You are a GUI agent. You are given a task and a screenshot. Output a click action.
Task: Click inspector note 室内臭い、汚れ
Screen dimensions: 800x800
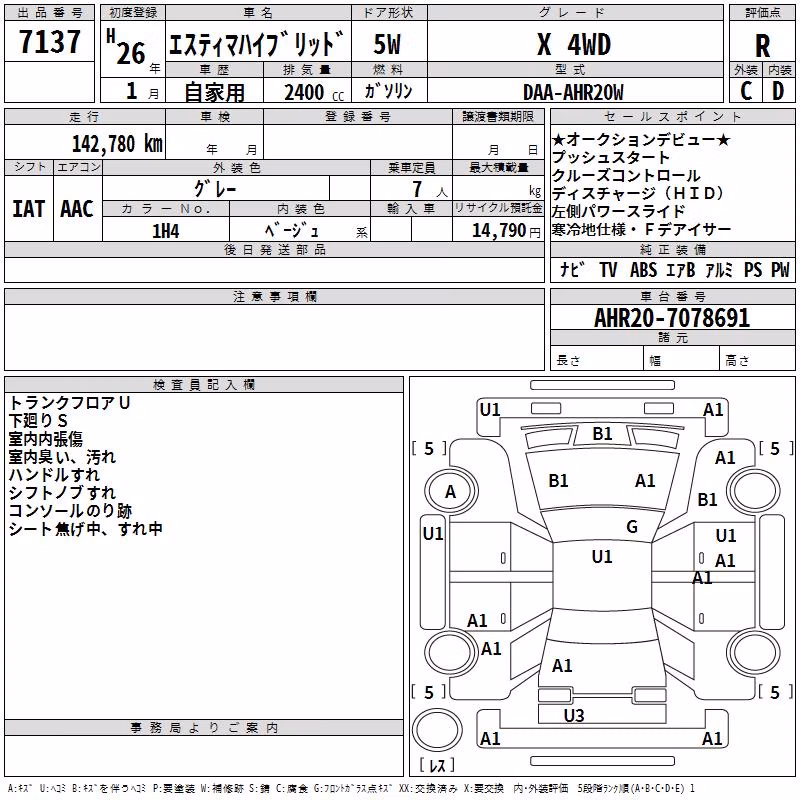(62, 457)
